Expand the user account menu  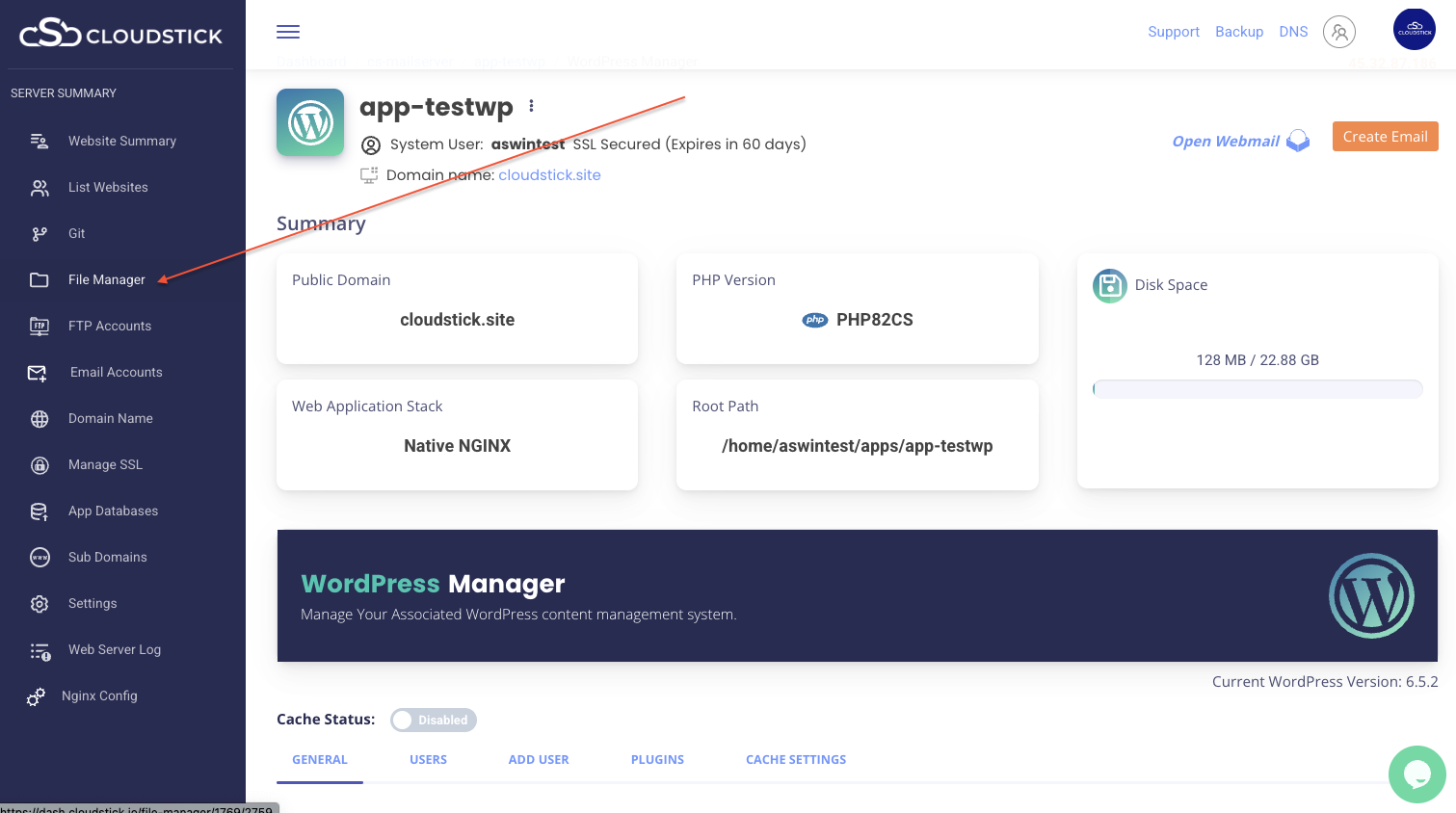click(x=1339, y=32)
